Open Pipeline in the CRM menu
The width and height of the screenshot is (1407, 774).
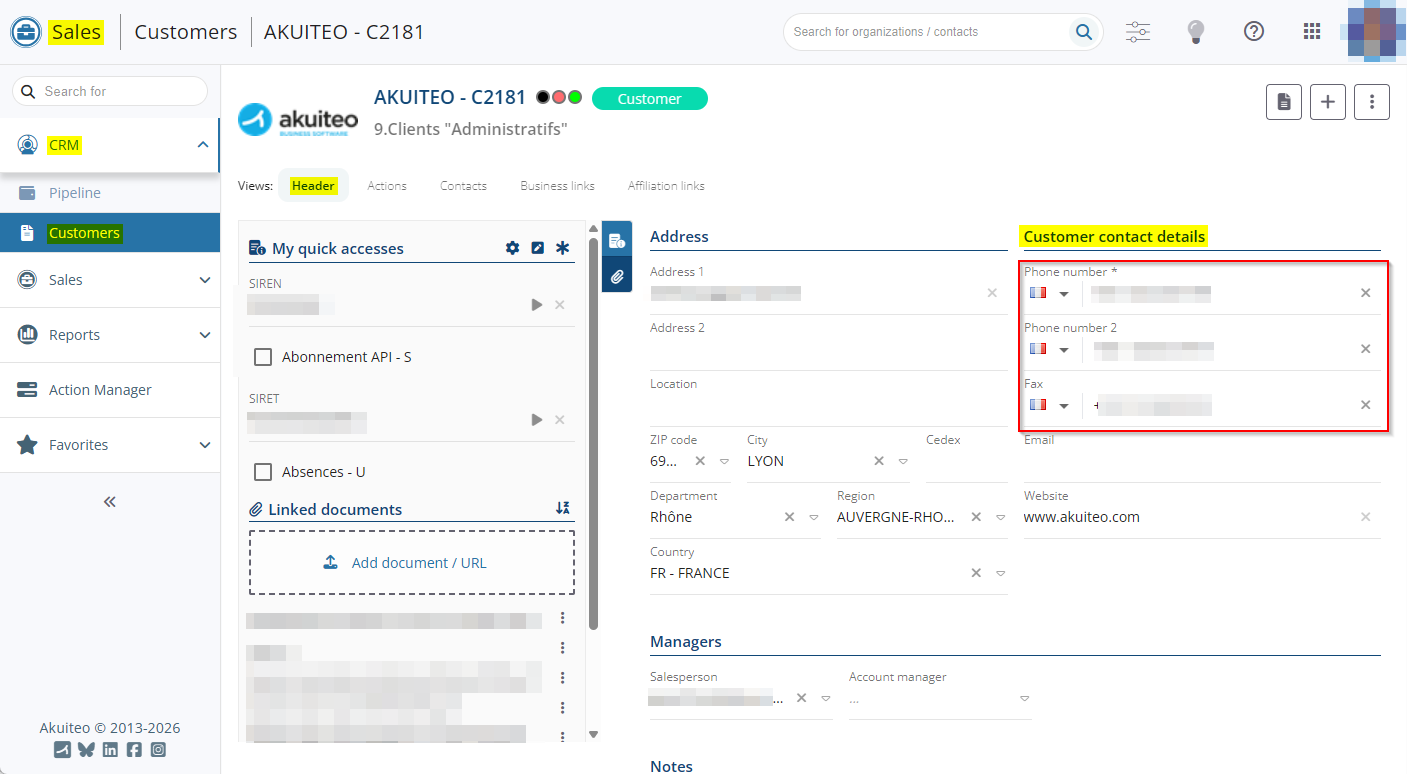pos(75,193)
